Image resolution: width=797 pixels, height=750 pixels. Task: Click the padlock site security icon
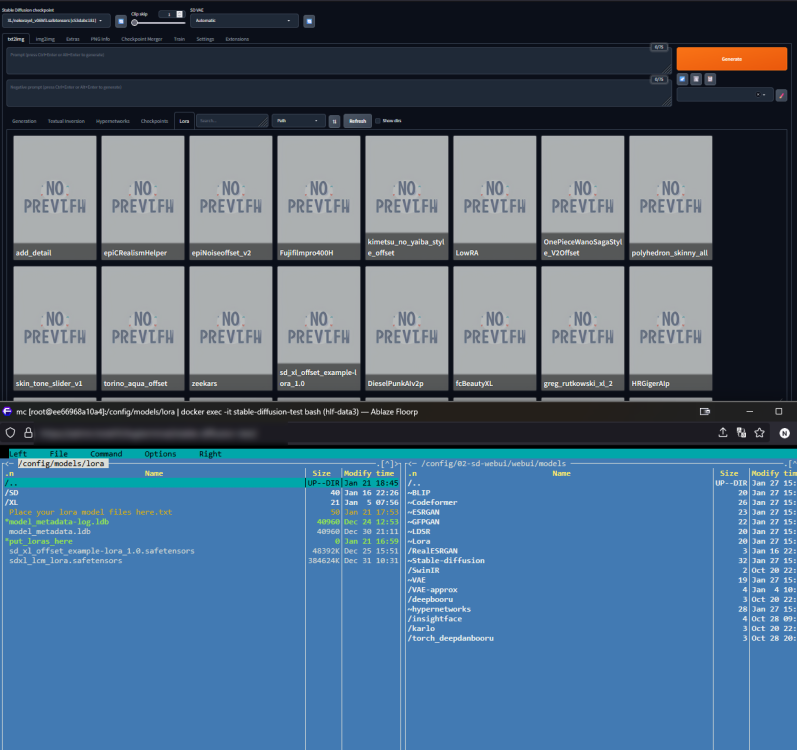coord(28,432)
